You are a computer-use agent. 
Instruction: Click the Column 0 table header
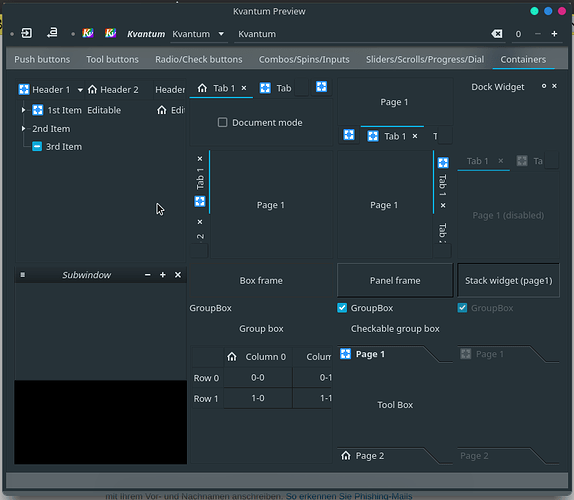[258, 357]
